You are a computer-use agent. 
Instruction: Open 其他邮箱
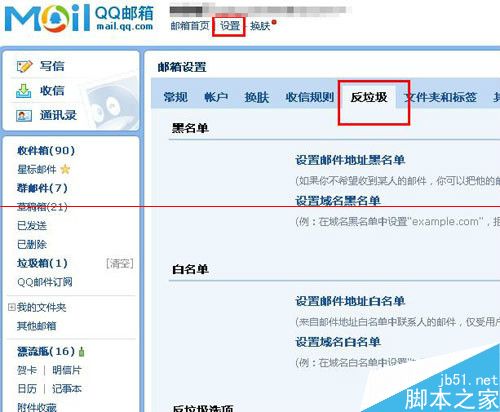click(x=37, y=326)
